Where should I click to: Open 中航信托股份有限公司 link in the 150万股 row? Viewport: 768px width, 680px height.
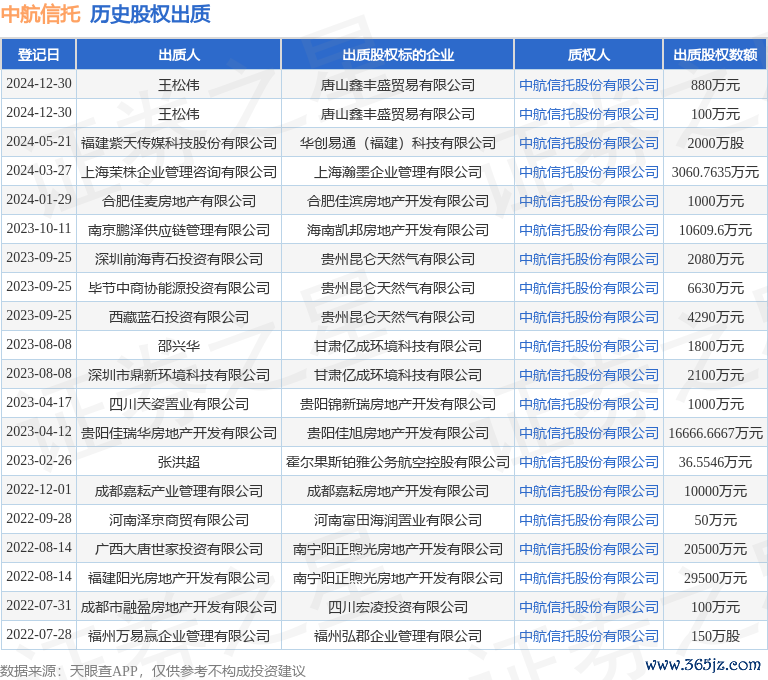pyautogui.click(x=589, y=636)
